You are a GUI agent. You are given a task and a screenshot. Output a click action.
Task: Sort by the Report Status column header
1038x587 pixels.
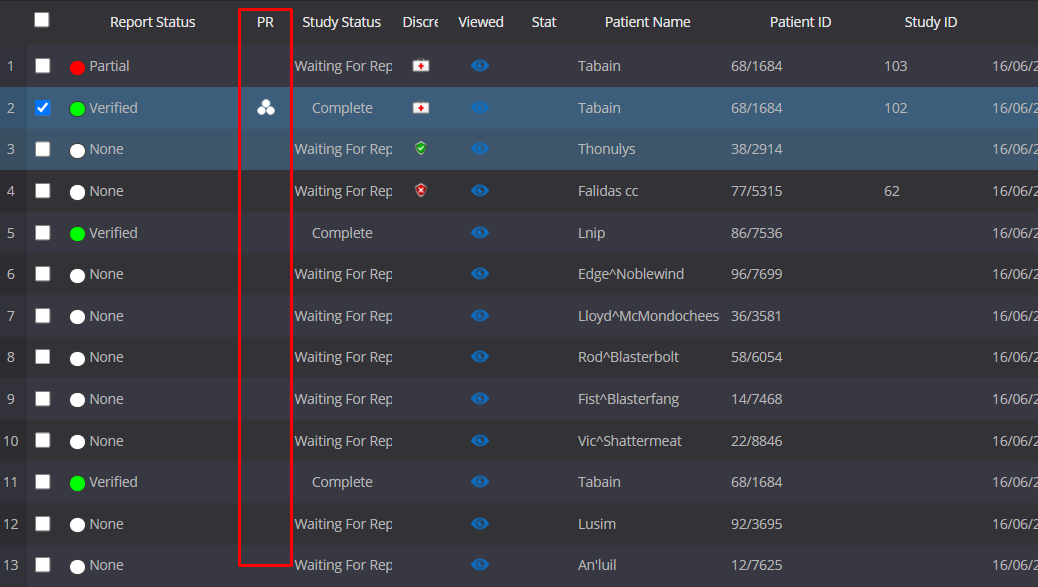[x=152, y=22]
